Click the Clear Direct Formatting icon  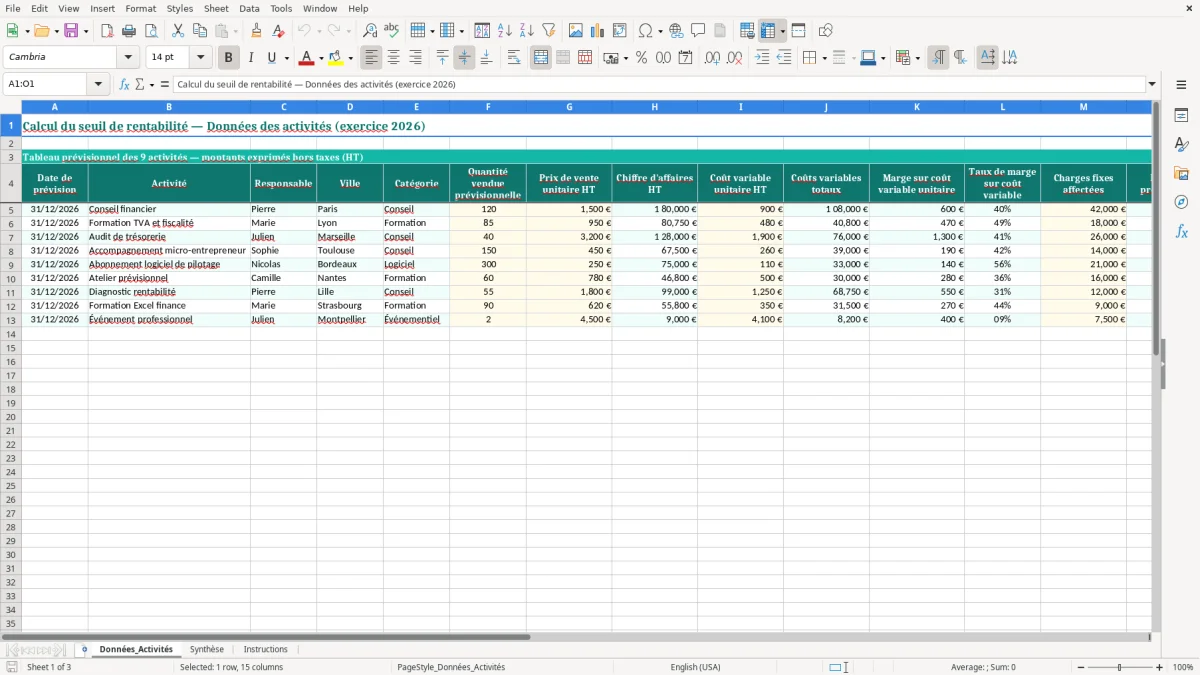pos(279,31)
